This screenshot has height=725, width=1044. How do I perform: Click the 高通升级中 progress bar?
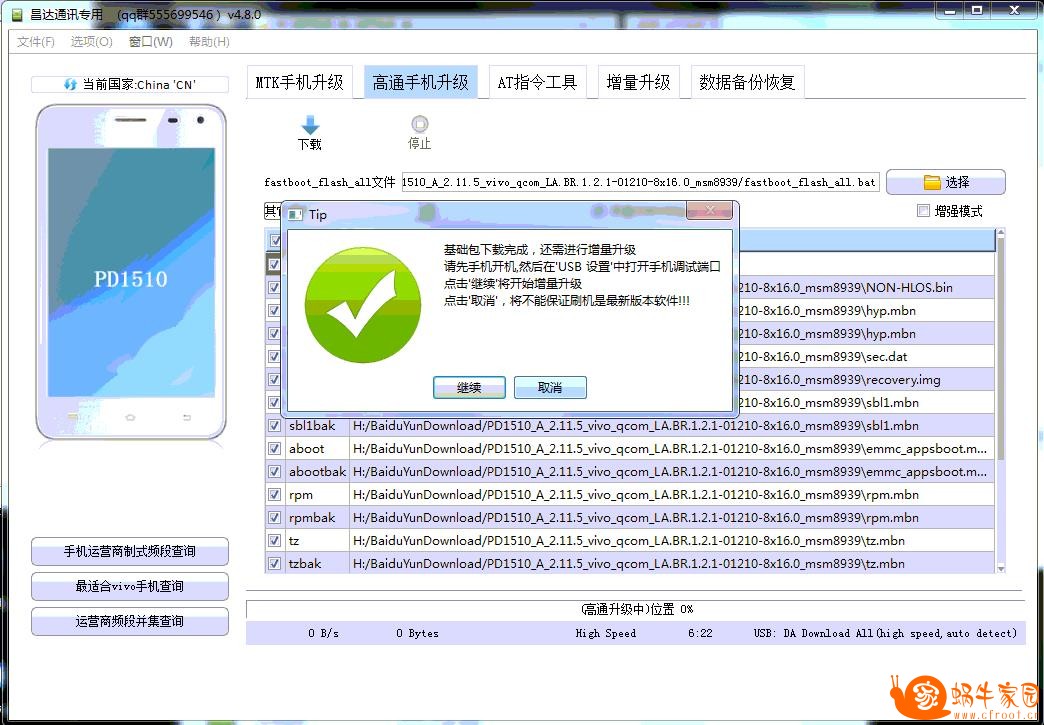[x=636, y=609]
